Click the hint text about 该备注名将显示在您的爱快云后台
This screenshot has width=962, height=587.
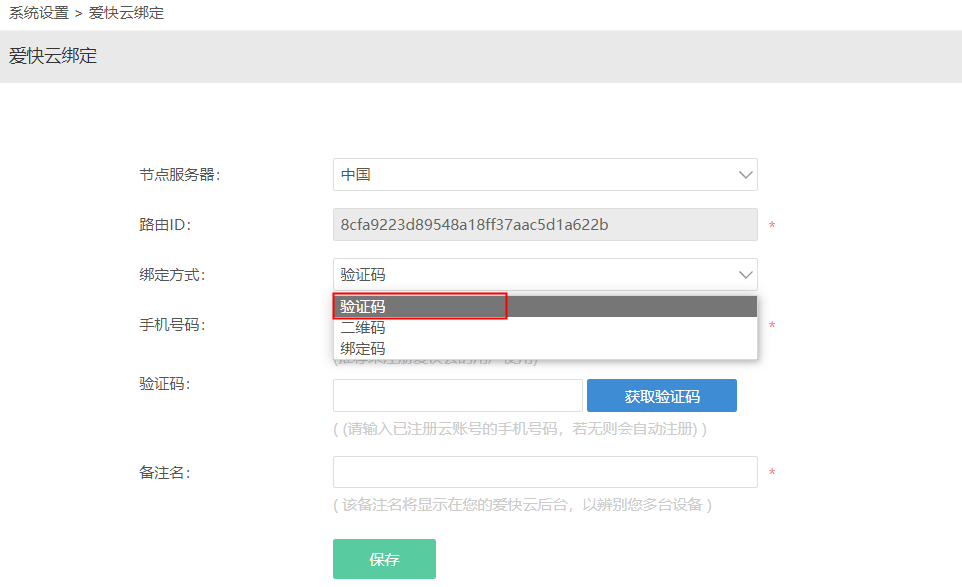tap(523, 505)
